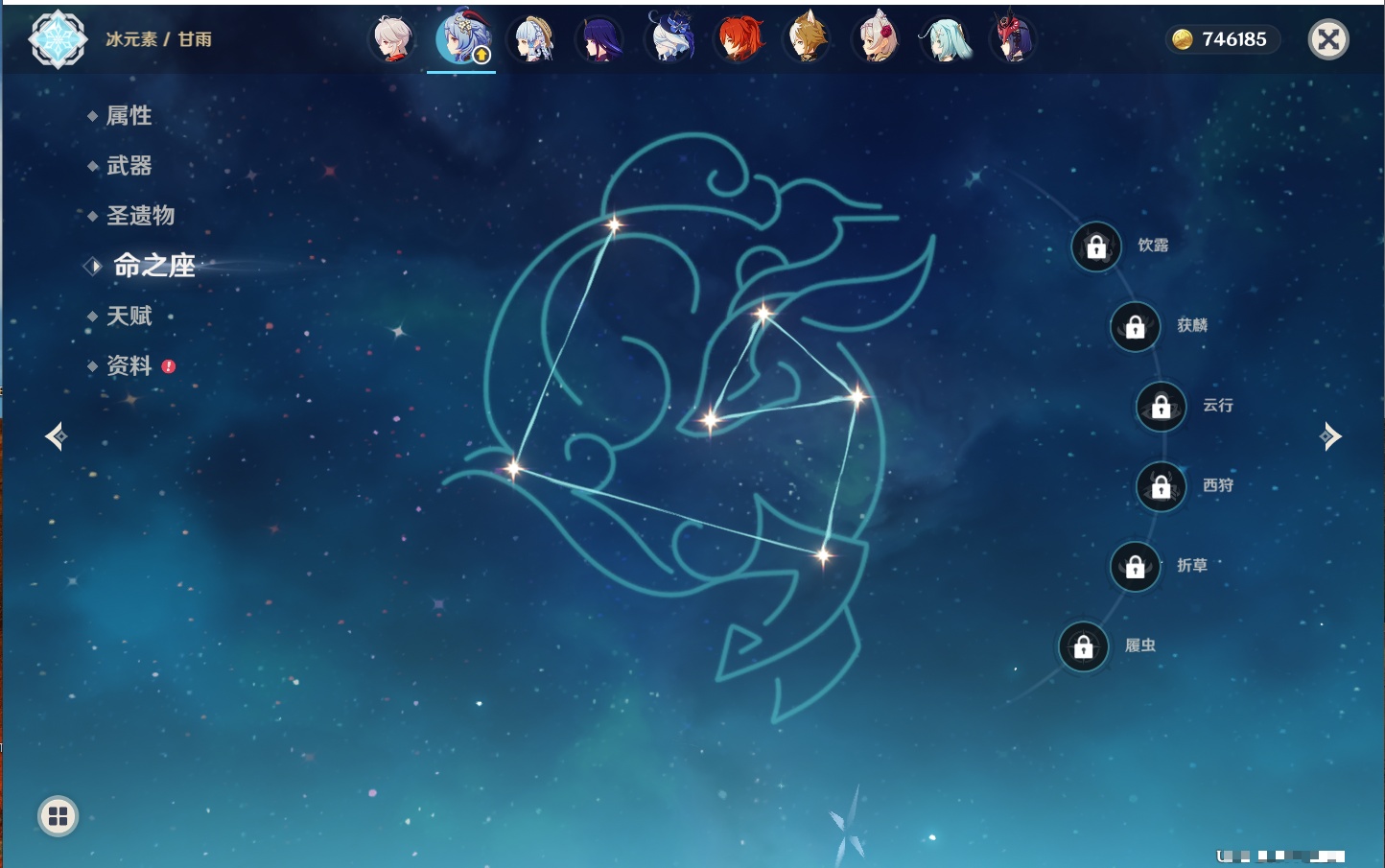Viewport: 1385px width, 868px height.
Task: Click the Cryo element emblem icon
Action: 58,39
